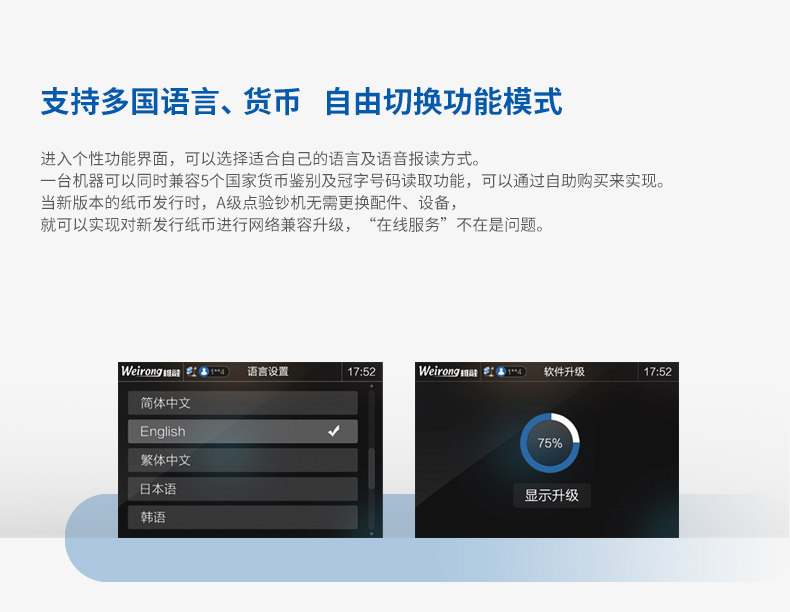This screenshot has width=790, height=612.
Task: Click the 语言设置 title in header
Action: [x=268, y=372]
